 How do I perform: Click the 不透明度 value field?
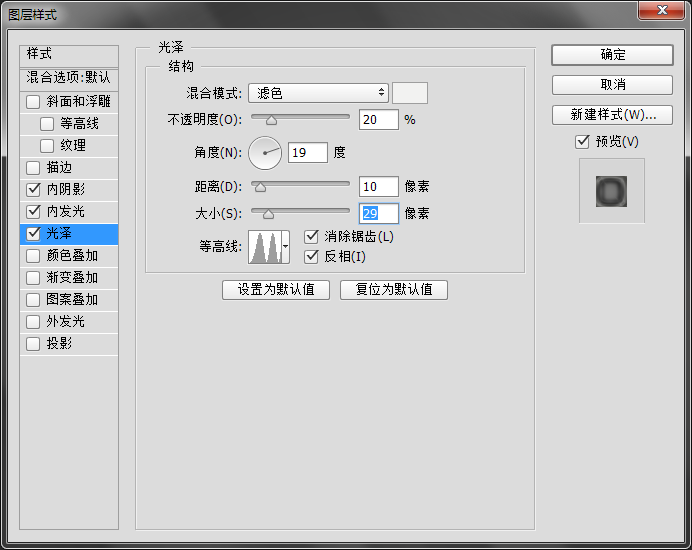(x=379, y=120)
